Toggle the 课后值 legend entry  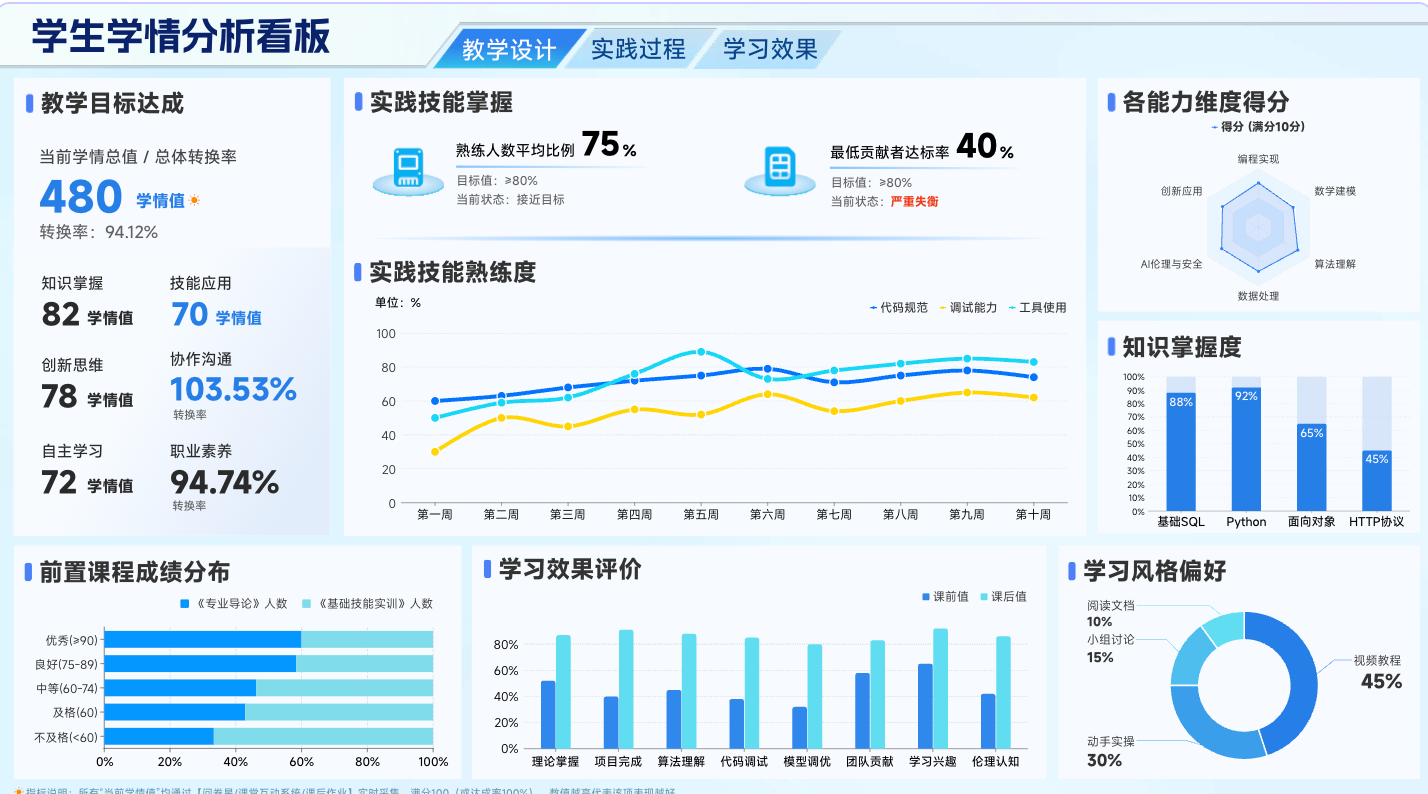1003,596
